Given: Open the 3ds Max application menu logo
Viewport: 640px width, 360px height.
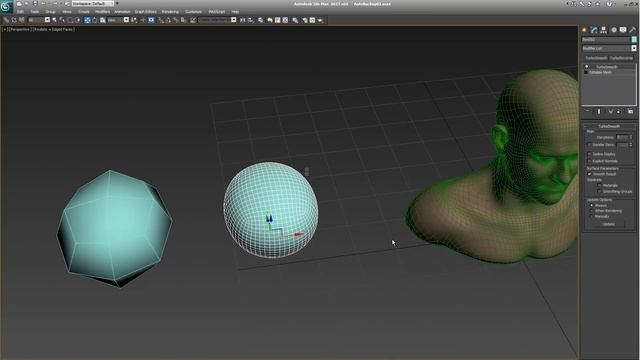Looking at the screenshot, I should [6, 7].
